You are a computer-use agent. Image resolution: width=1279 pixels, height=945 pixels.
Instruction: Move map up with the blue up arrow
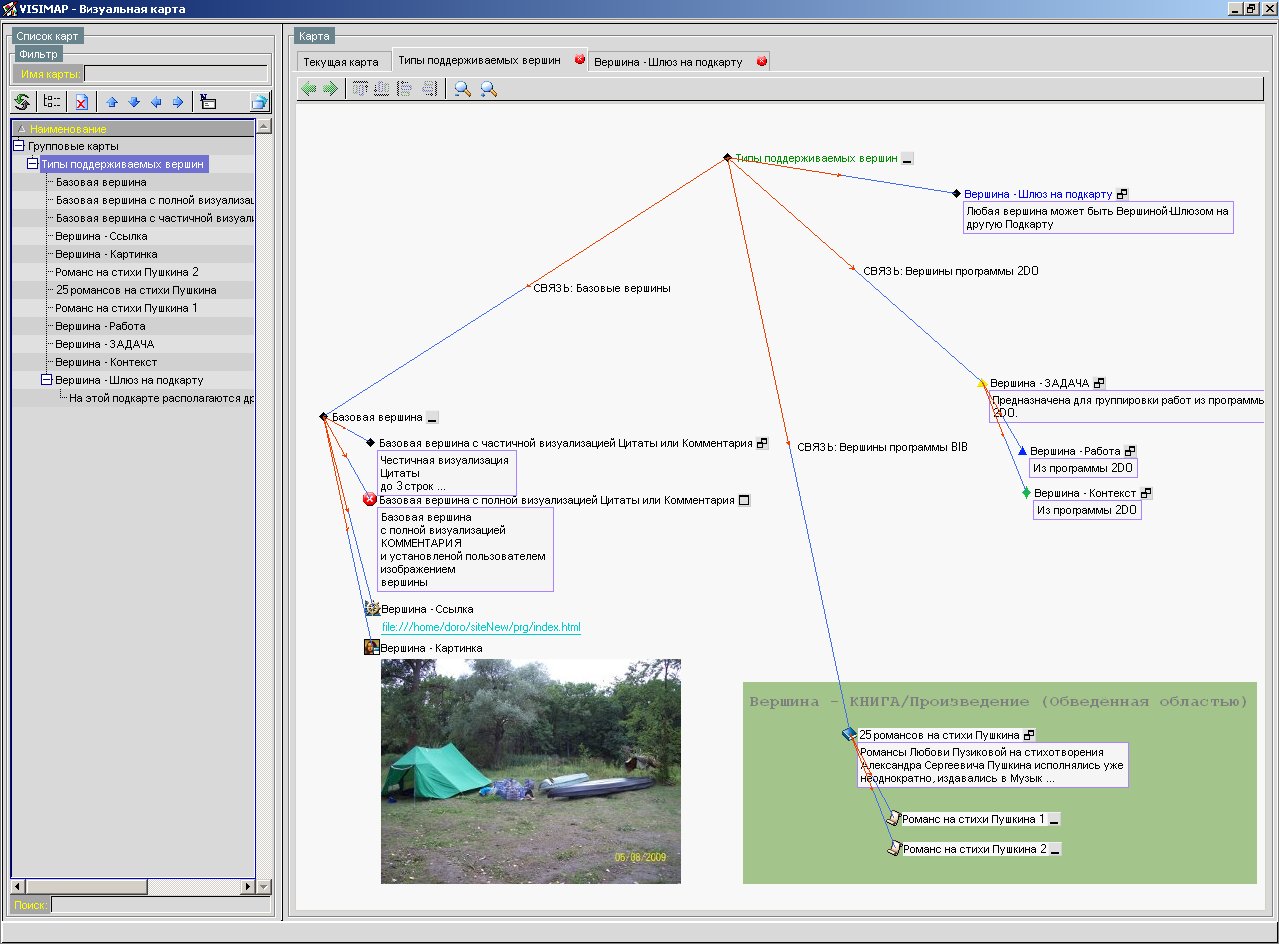pos(111,101)
